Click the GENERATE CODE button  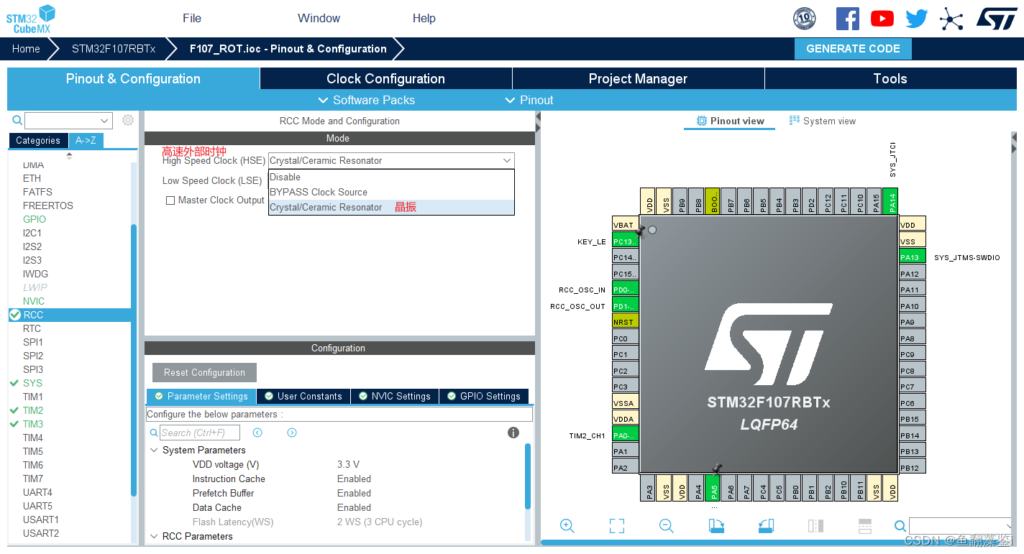[x=853, y=48]
